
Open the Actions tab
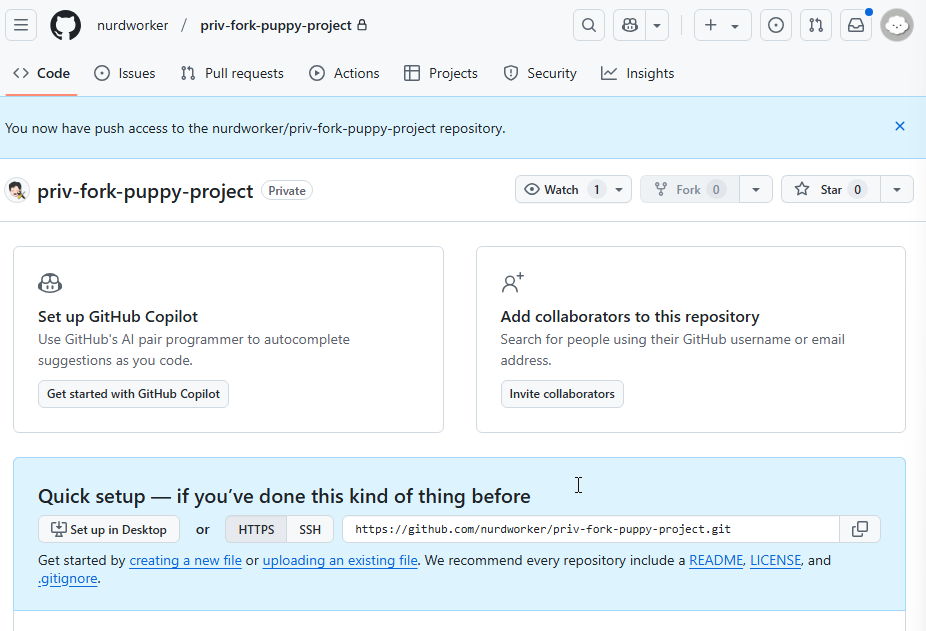tap(344, 73)
